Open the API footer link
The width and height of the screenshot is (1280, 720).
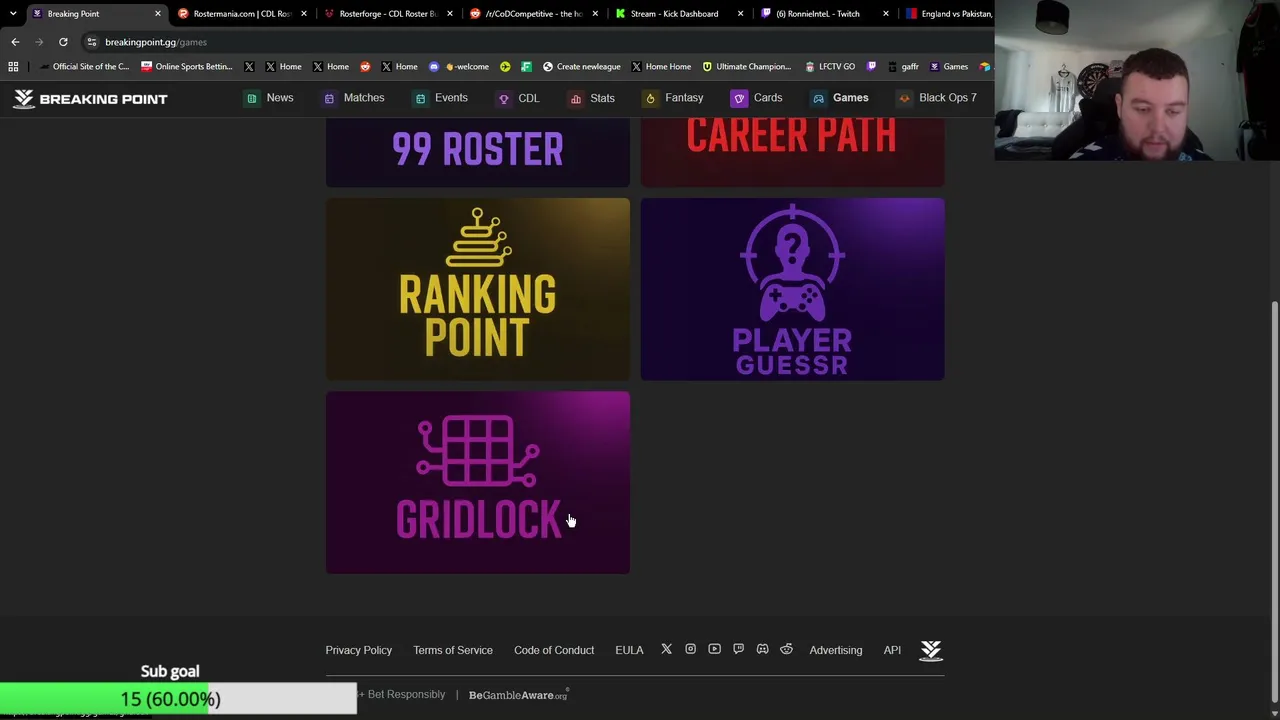coord(892,650)
